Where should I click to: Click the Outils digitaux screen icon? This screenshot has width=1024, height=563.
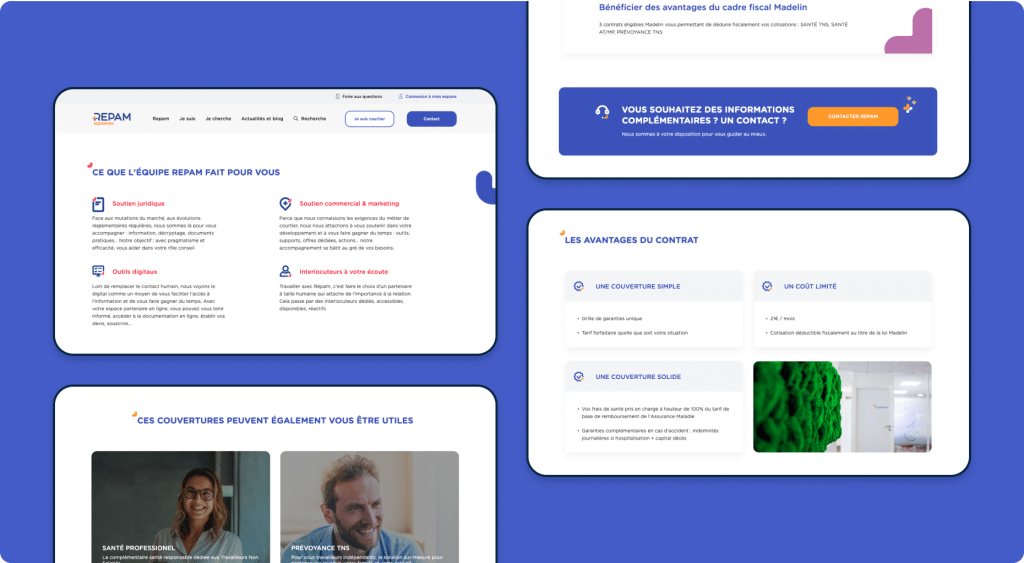98,271
